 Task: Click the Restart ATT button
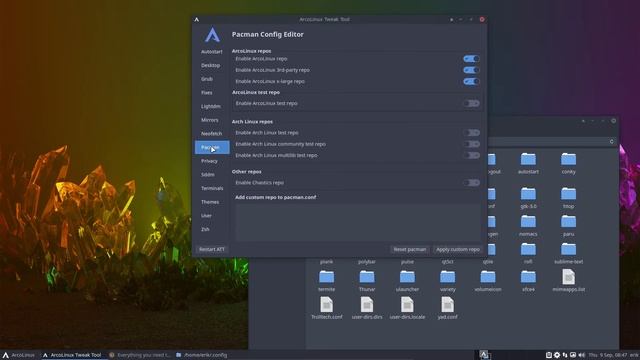[x=212, y=249]
